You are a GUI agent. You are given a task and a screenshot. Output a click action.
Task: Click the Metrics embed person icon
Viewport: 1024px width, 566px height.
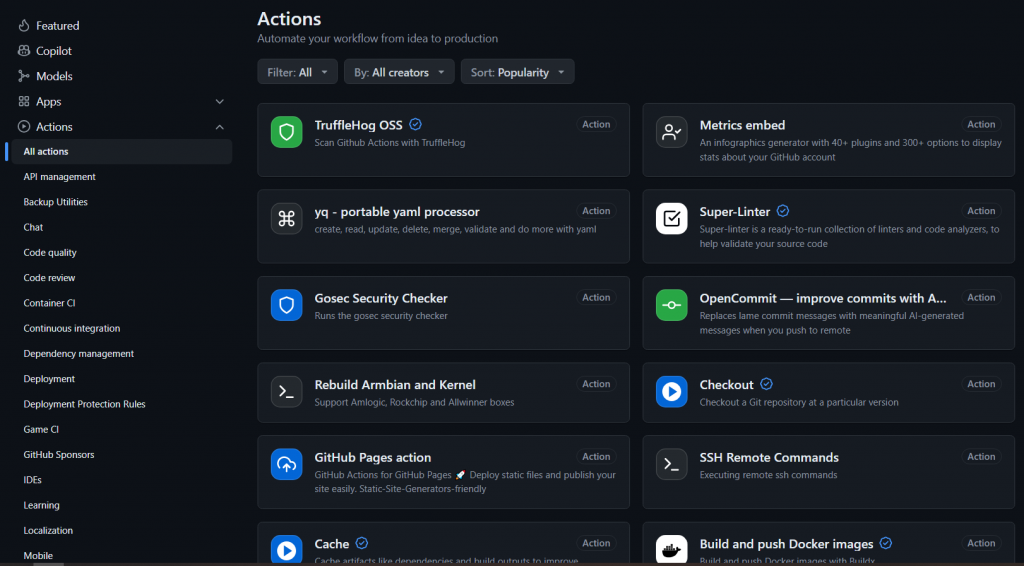click(671, 132)
